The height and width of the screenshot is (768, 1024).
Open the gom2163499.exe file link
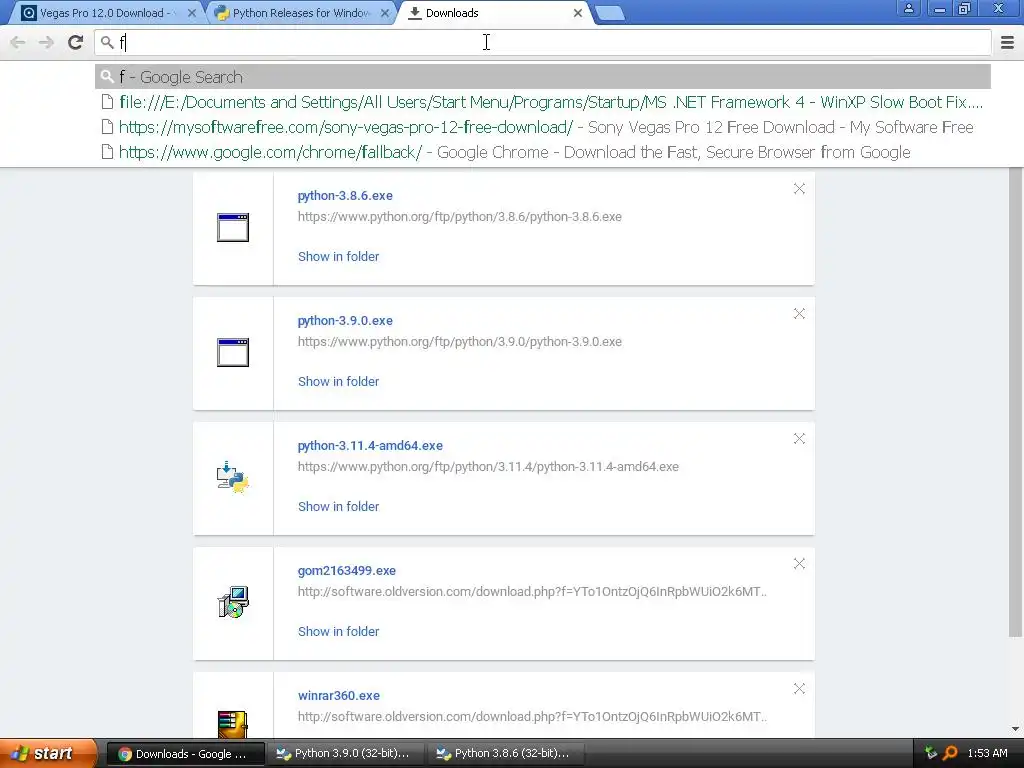coord(347,571)
